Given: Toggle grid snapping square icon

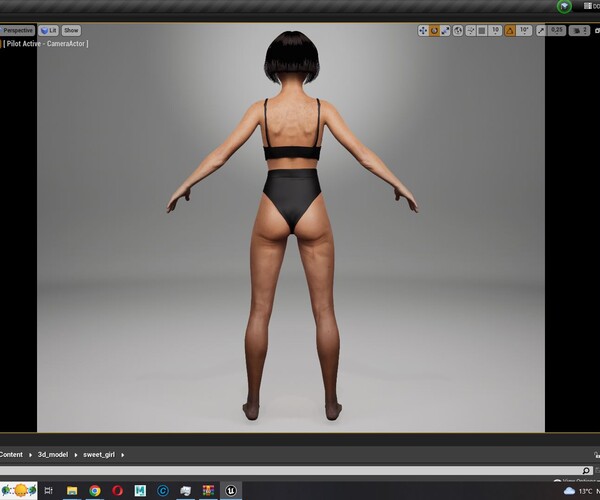Looking at the screenshot, I should tap(482, 31).
